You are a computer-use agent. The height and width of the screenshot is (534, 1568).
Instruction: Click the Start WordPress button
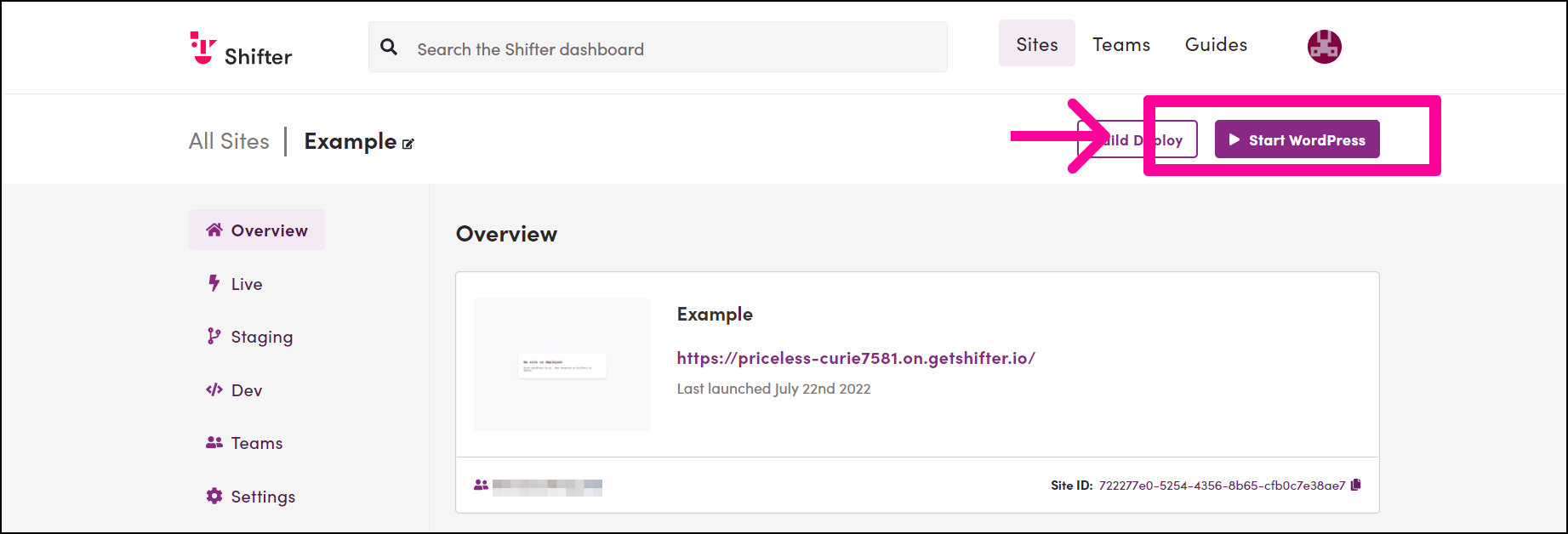[1297, 139]
